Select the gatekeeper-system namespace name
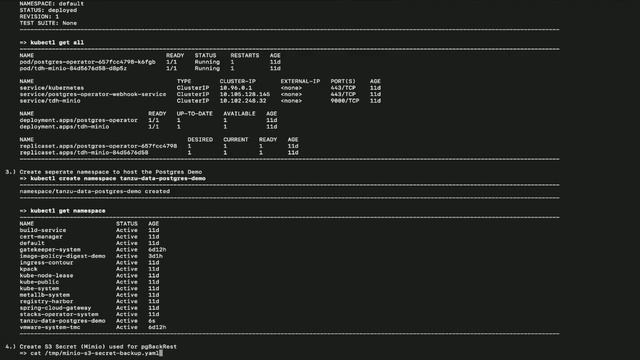 pyautogui.click(x=50, y=250)
